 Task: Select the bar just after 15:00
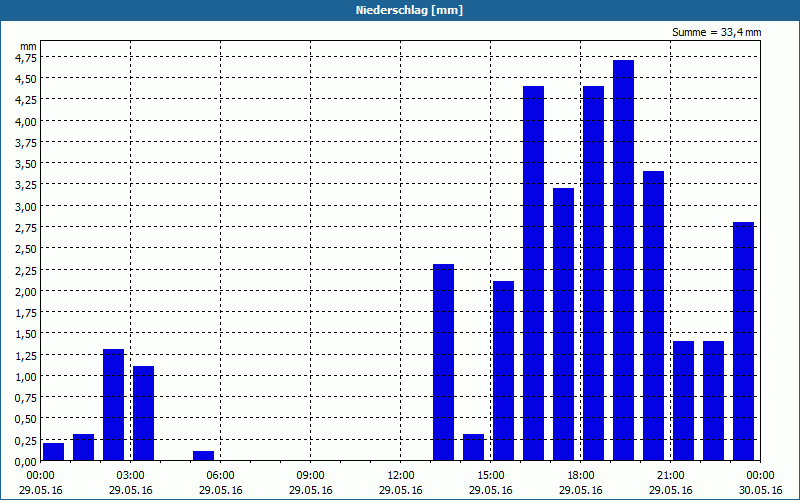point(504,371)
